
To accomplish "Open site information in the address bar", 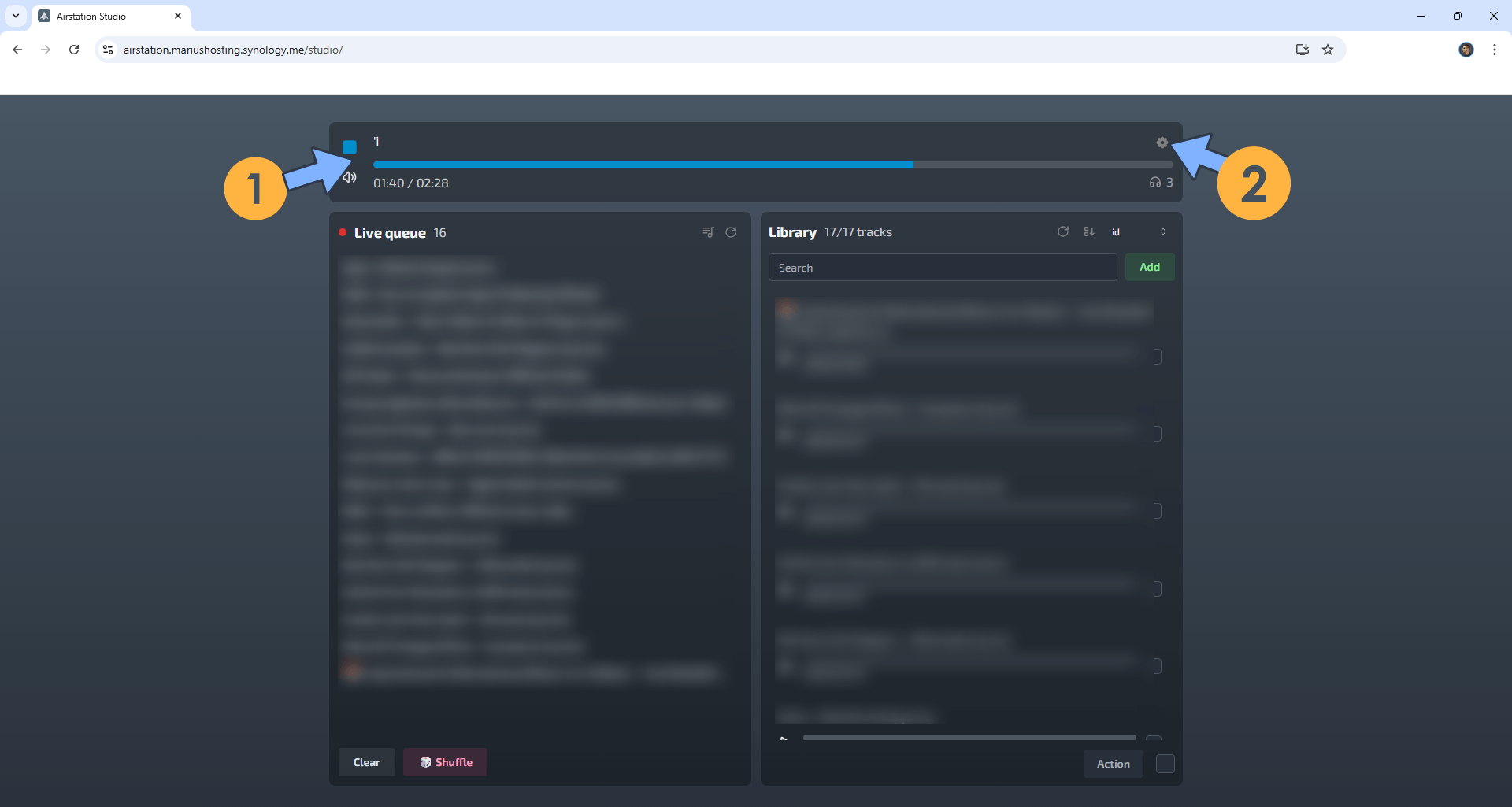I will point(107,49).
